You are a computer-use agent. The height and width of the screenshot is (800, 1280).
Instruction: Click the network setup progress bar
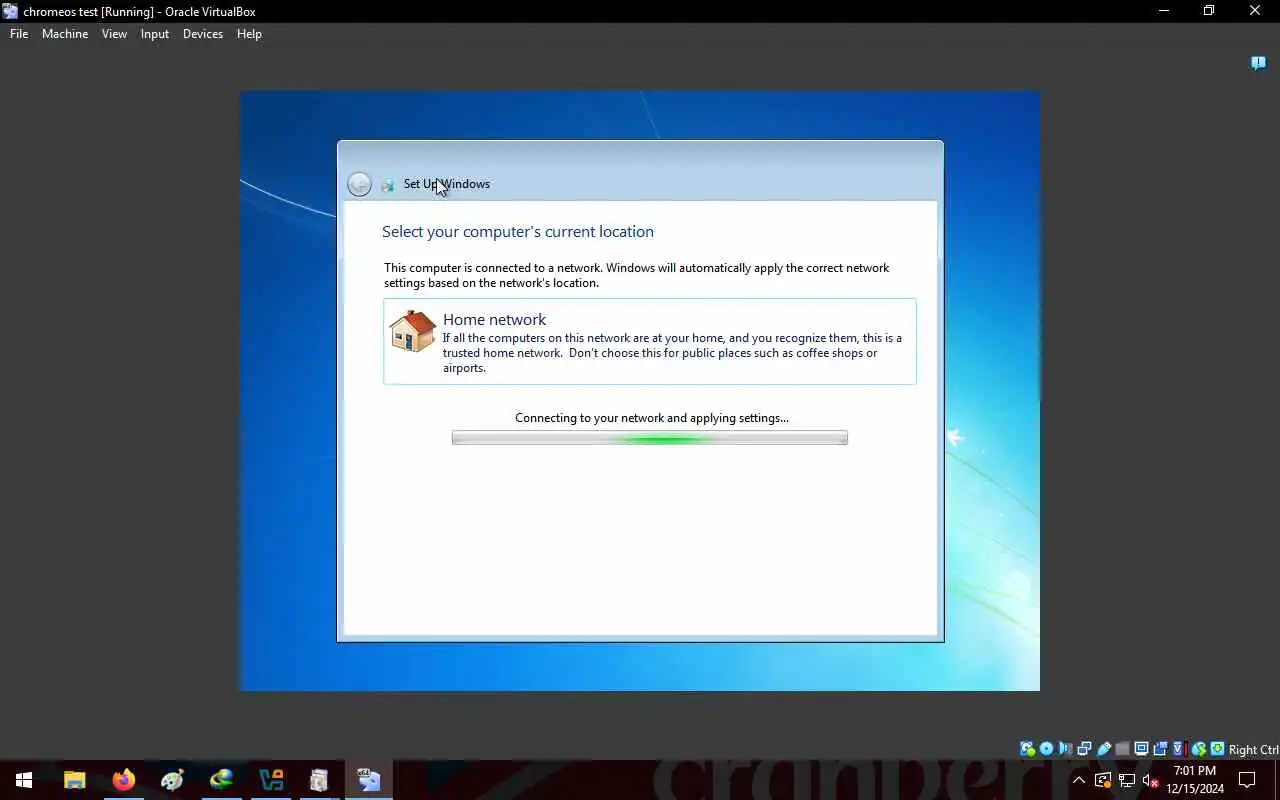click(x=650, y=438)
